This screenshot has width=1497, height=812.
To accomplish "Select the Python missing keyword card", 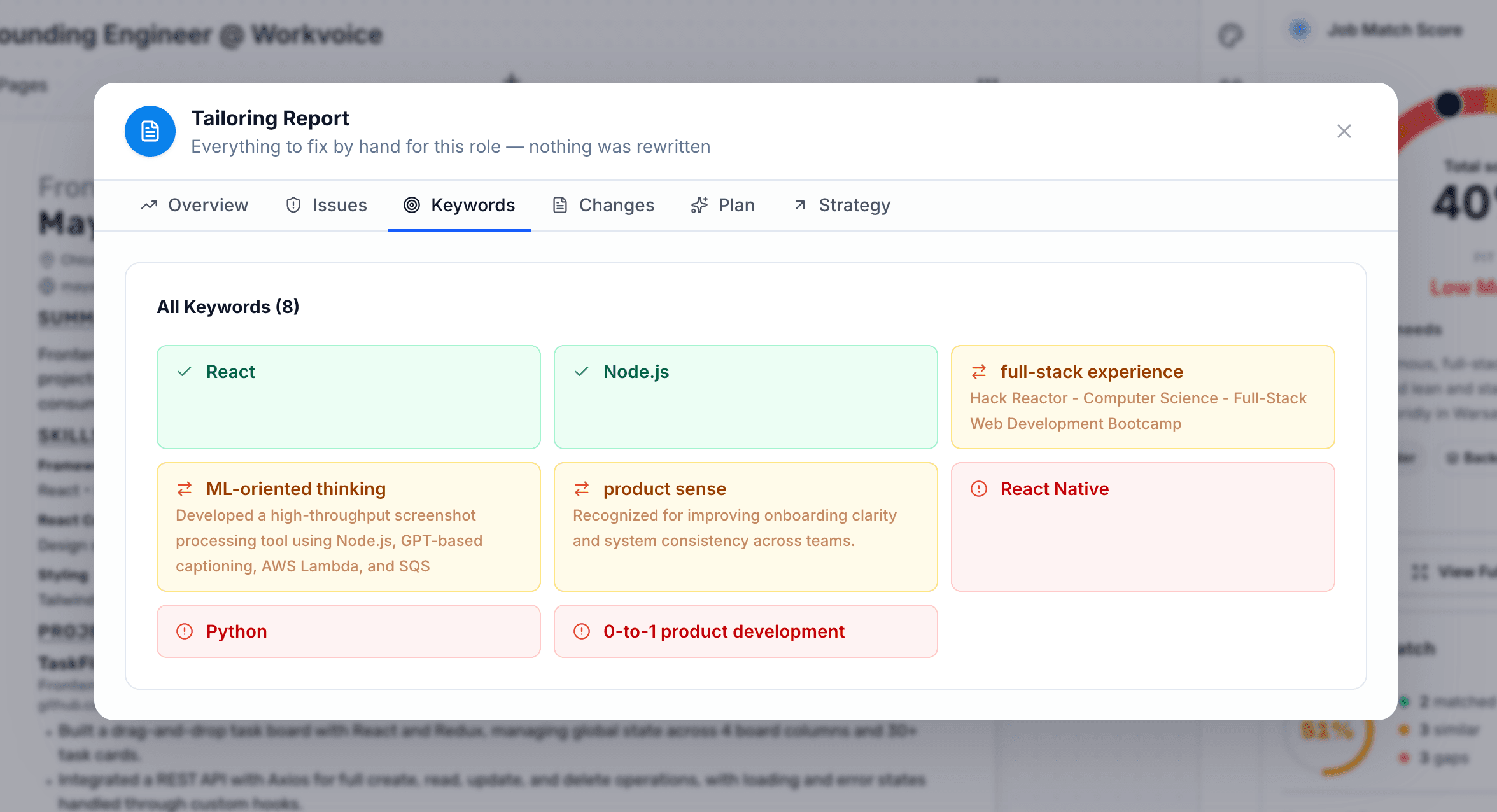I will (349, 631).
